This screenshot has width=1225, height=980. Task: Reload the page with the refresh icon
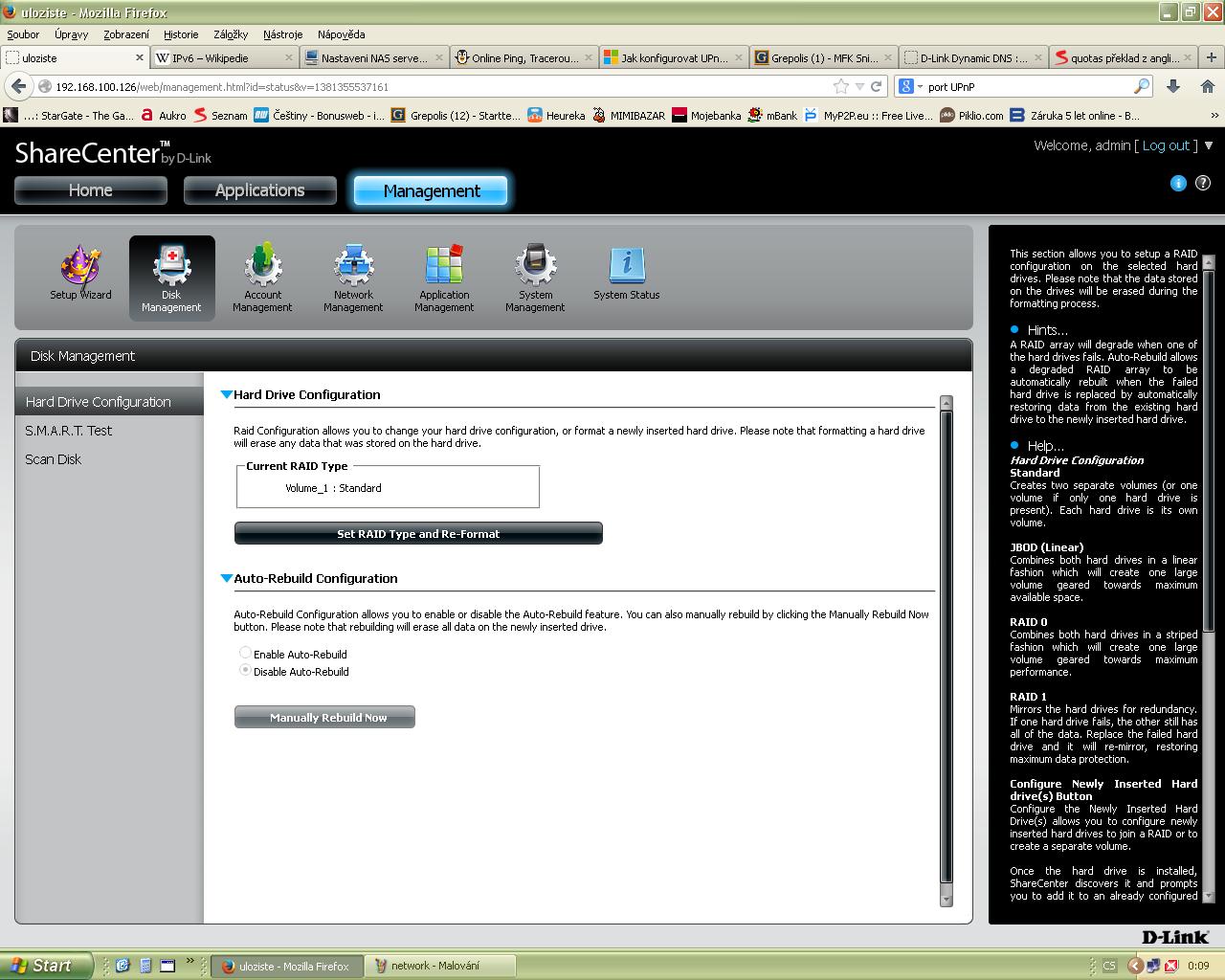coord(876,86)
